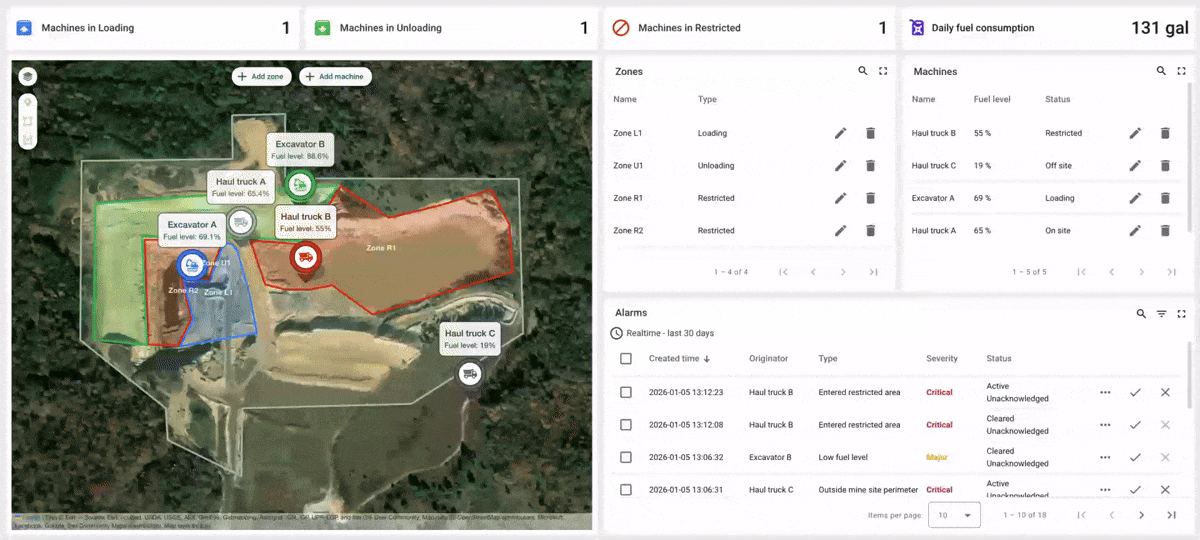The width and height of the screenshot is (1200, 540).
Task: Go to next alarms page
Action: pyautogui.click(x=1141, y=515)
